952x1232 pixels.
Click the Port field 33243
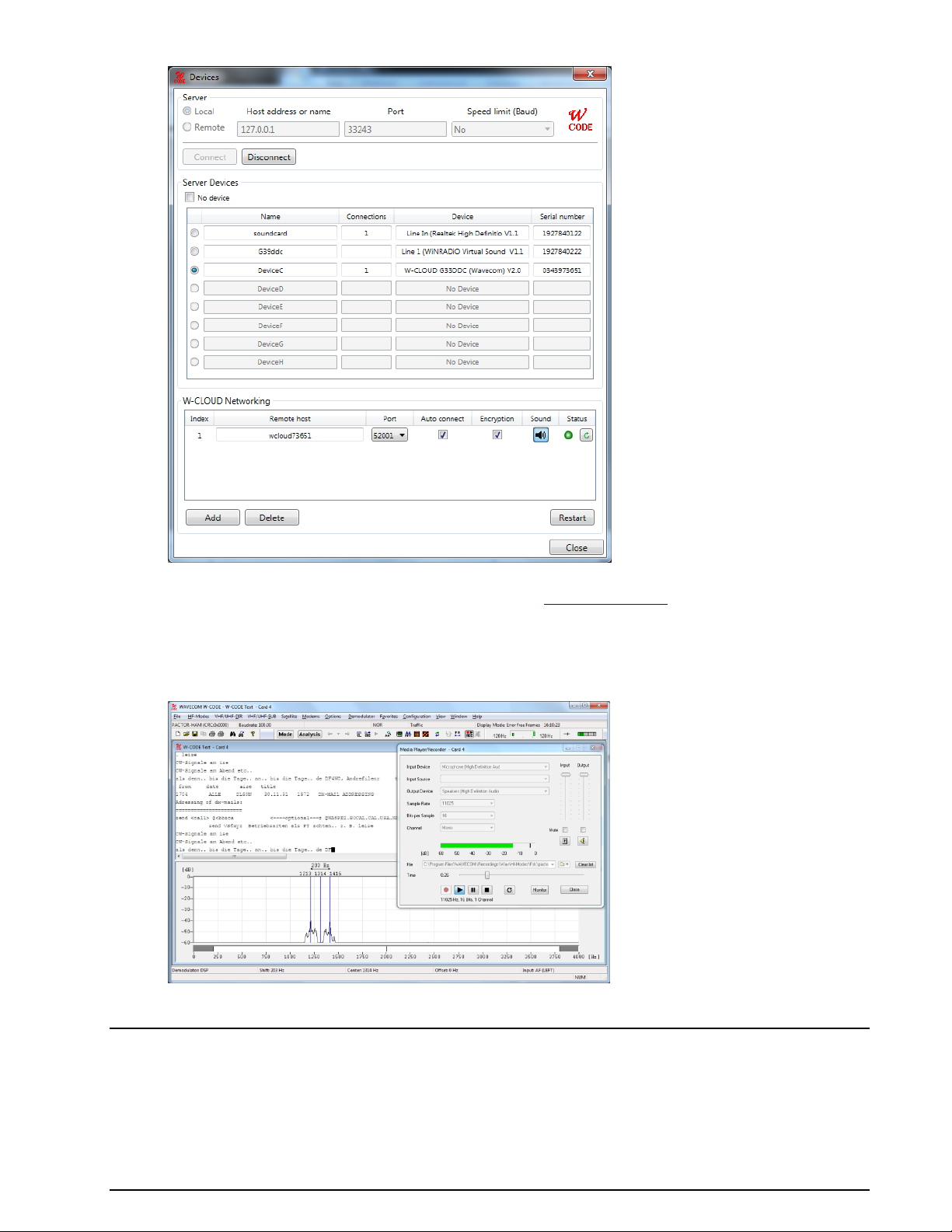point(395,129)
